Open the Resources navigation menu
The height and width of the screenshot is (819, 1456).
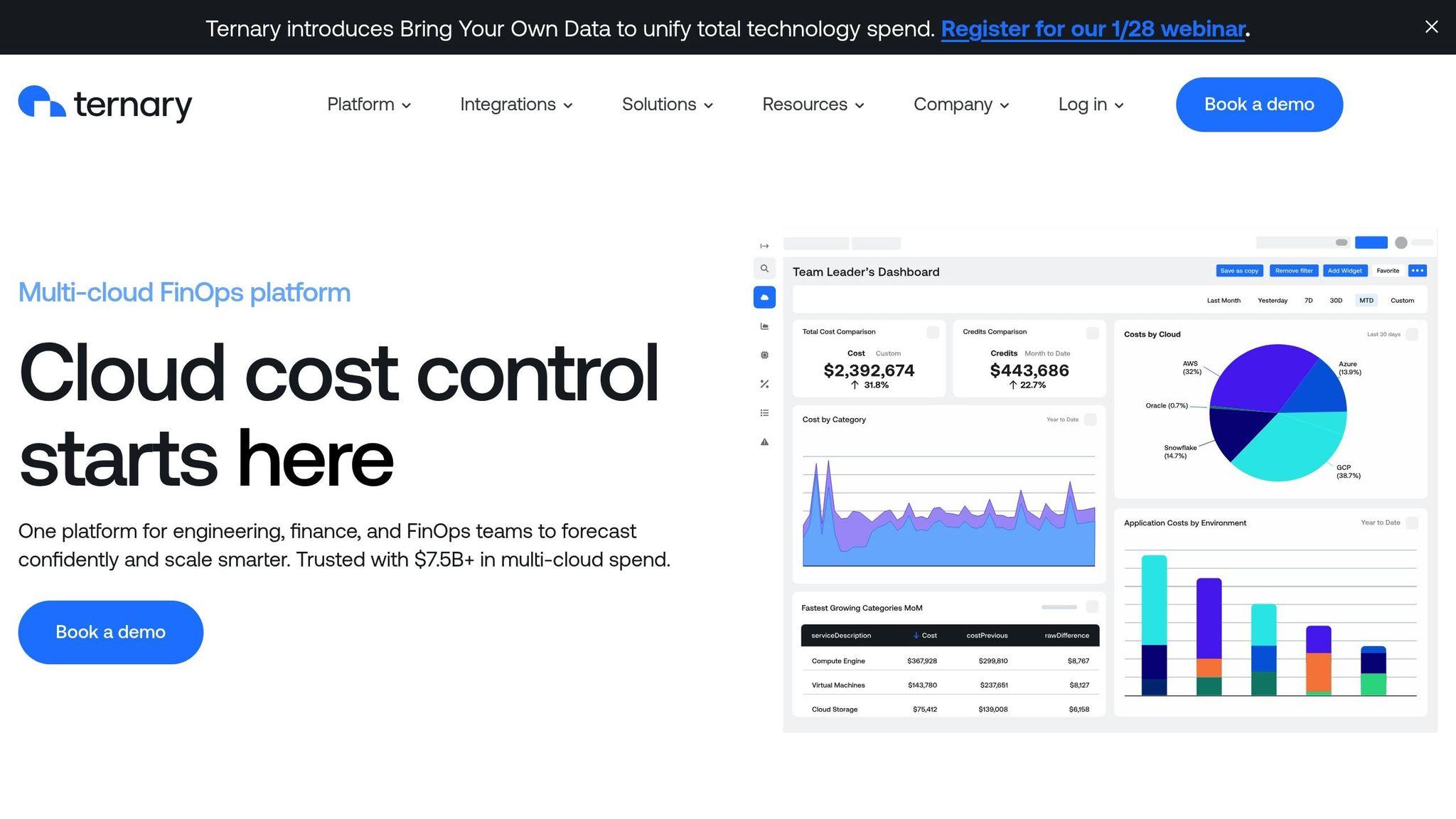click(x=813, y=105)
